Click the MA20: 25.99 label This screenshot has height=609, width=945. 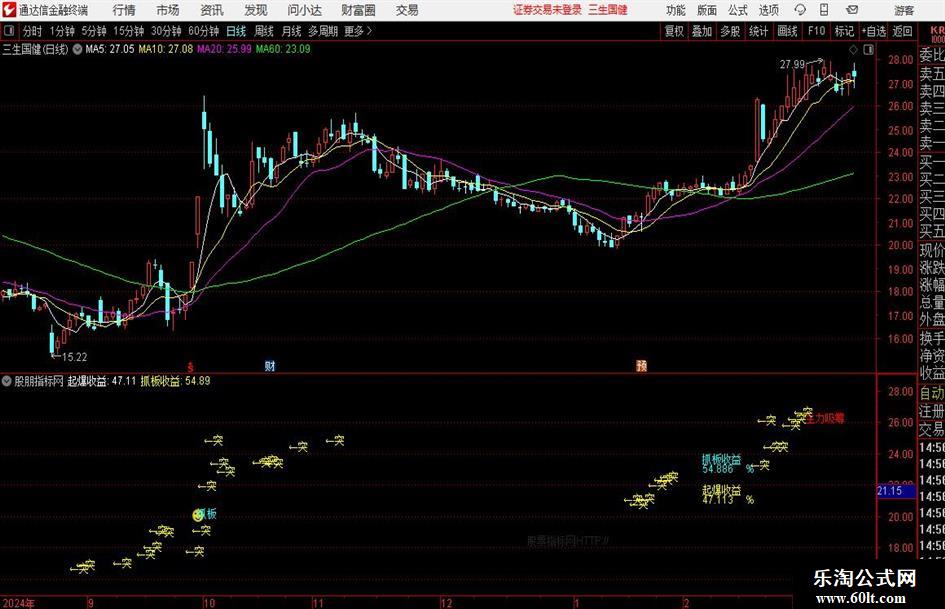[x=224, y=49]
